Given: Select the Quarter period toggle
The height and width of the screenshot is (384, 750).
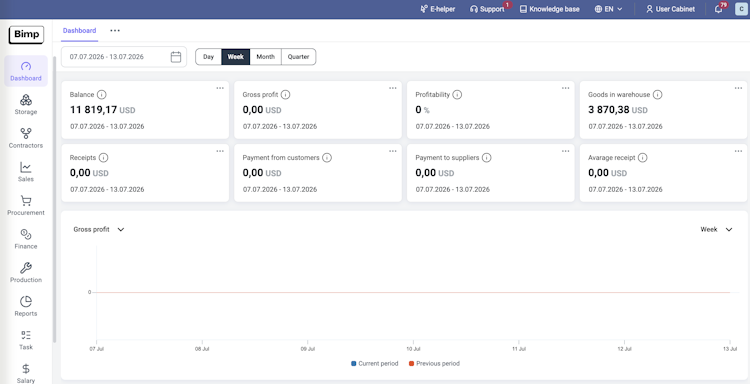Looking at the screenshot, I should pyautogui.click(x=298, y=56).
